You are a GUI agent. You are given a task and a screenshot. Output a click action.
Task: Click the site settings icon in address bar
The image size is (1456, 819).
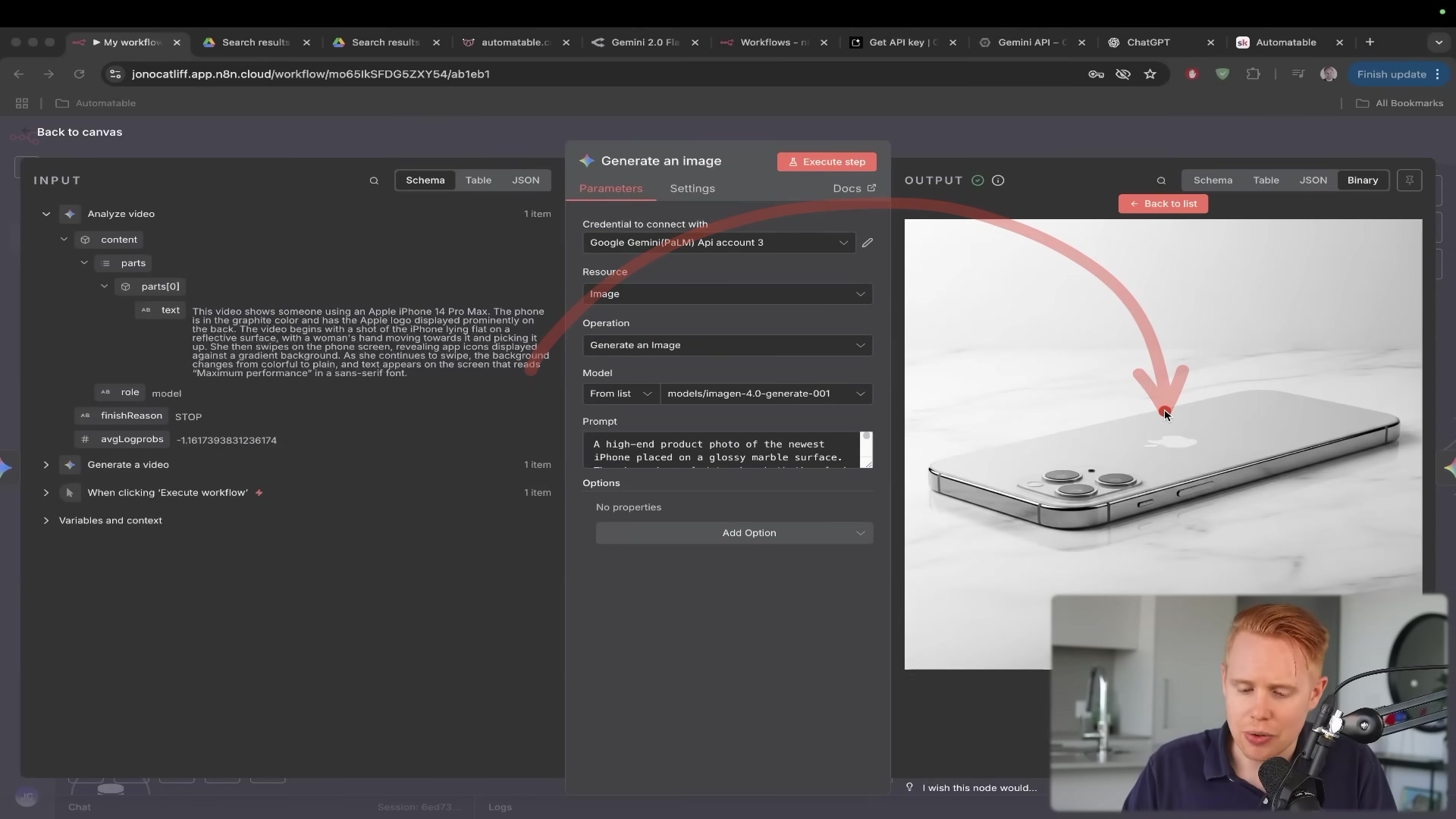(115, 74)
